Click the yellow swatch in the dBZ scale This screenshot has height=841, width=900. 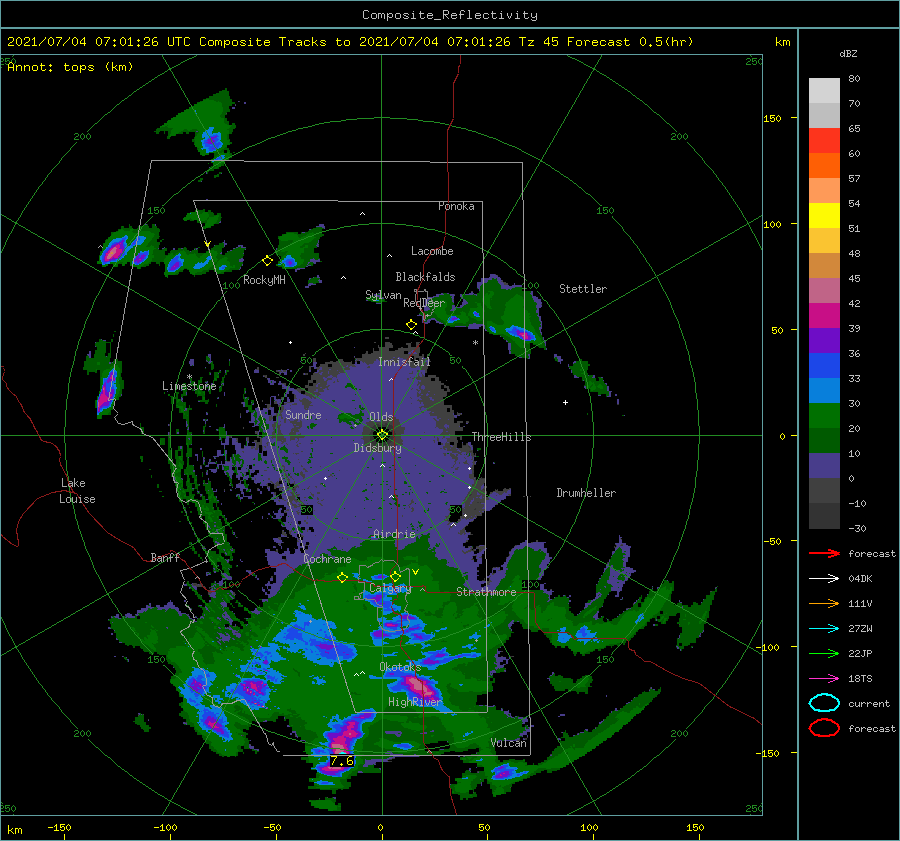pos(824,215)
